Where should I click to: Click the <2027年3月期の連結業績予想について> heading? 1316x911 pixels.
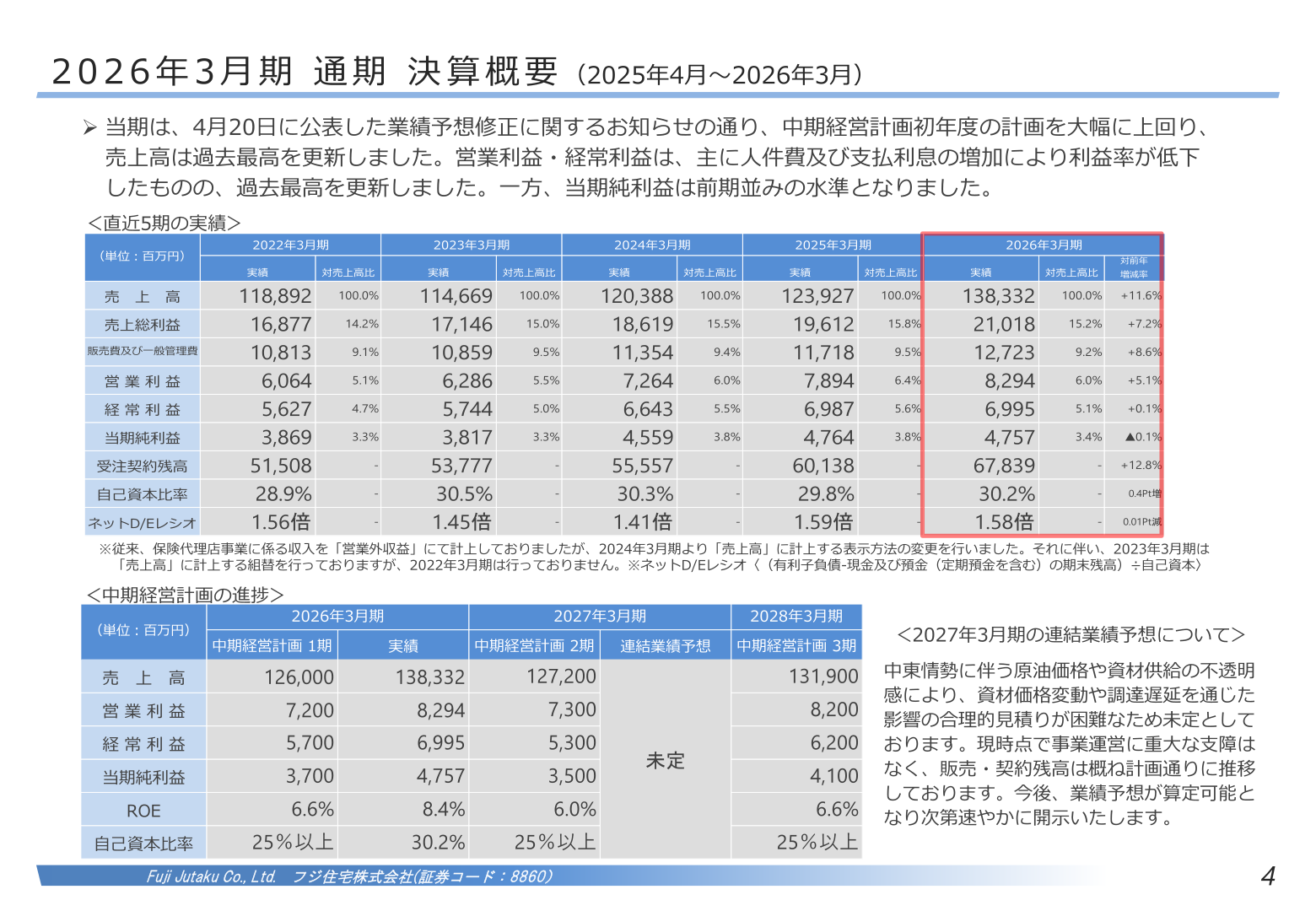[x=1071, y=635]
